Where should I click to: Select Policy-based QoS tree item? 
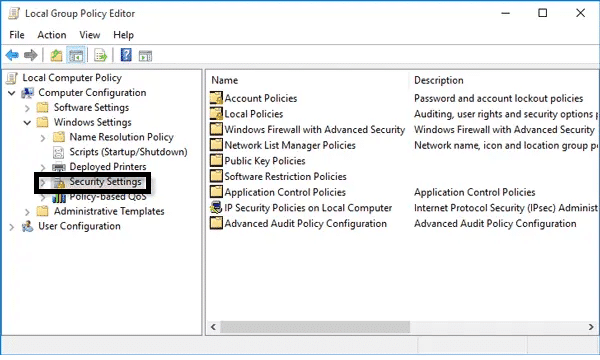pos(108,197)
